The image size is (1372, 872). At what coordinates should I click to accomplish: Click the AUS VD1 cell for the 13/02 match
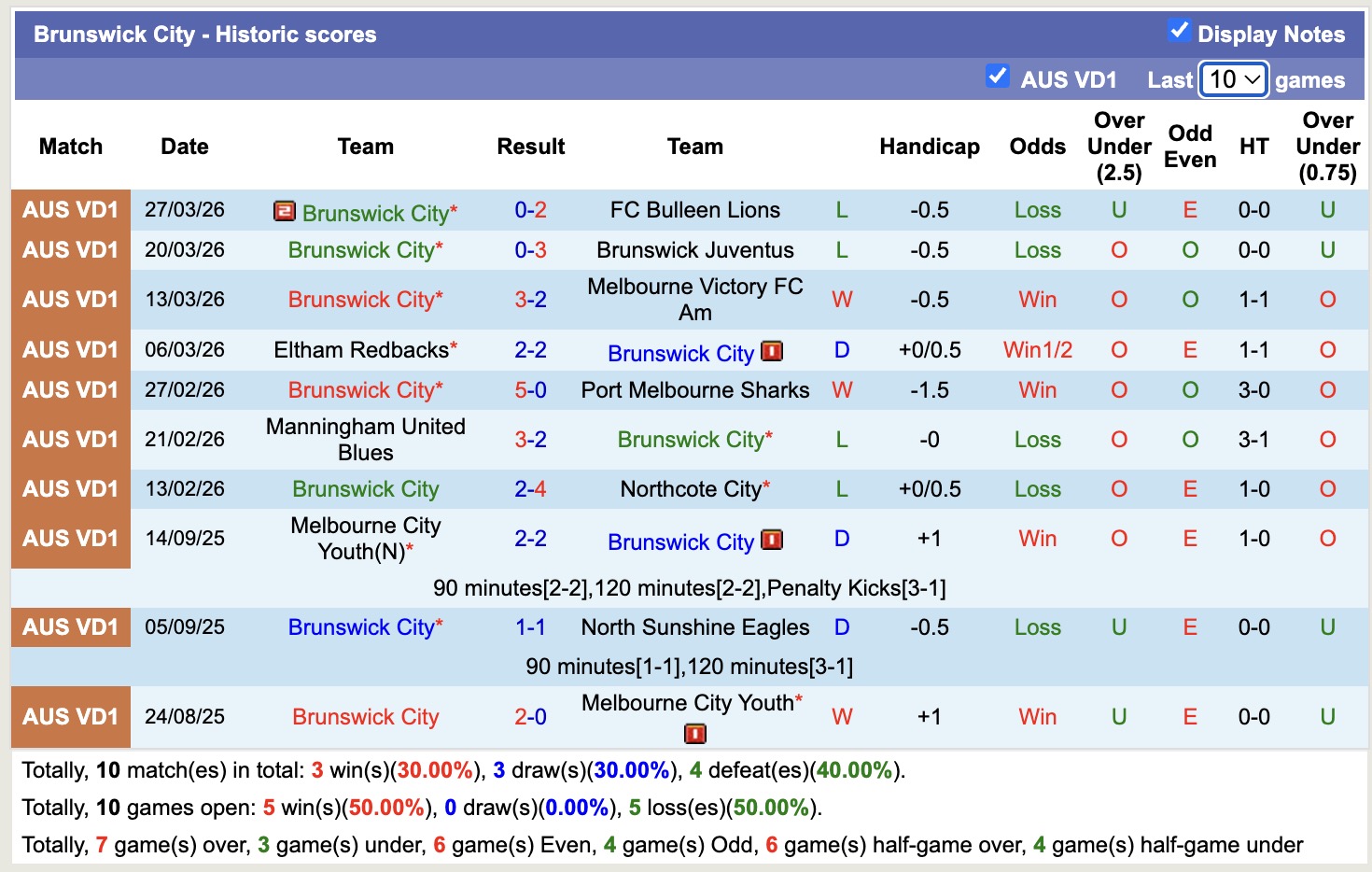[x=70, y=488]
